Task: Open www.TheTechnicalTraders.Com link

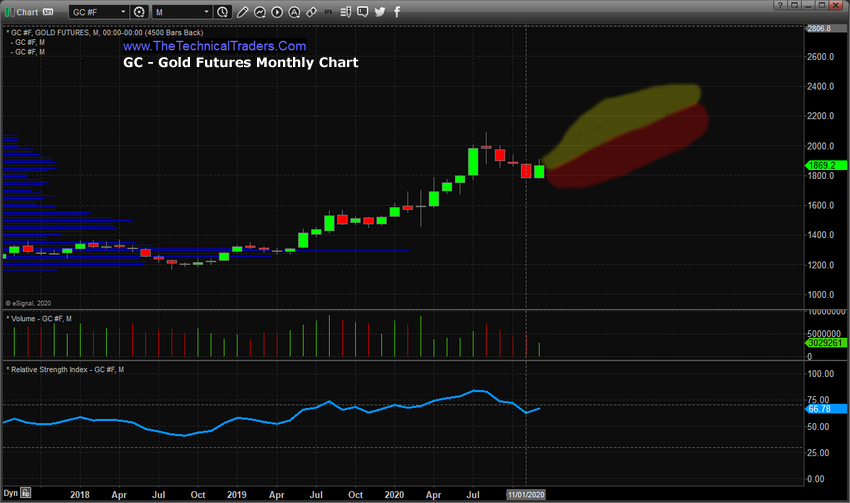Action: coord(215,46)
